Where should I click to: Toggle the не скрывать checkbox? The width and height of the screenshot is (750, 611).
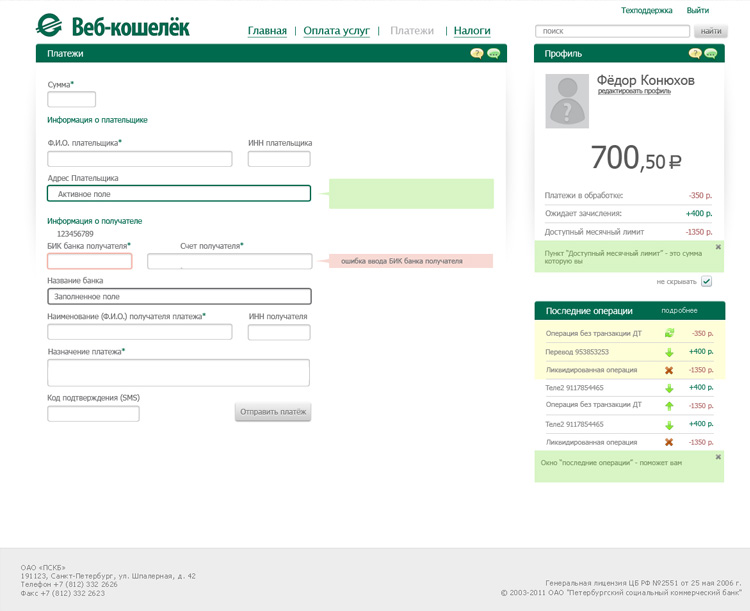706,282
